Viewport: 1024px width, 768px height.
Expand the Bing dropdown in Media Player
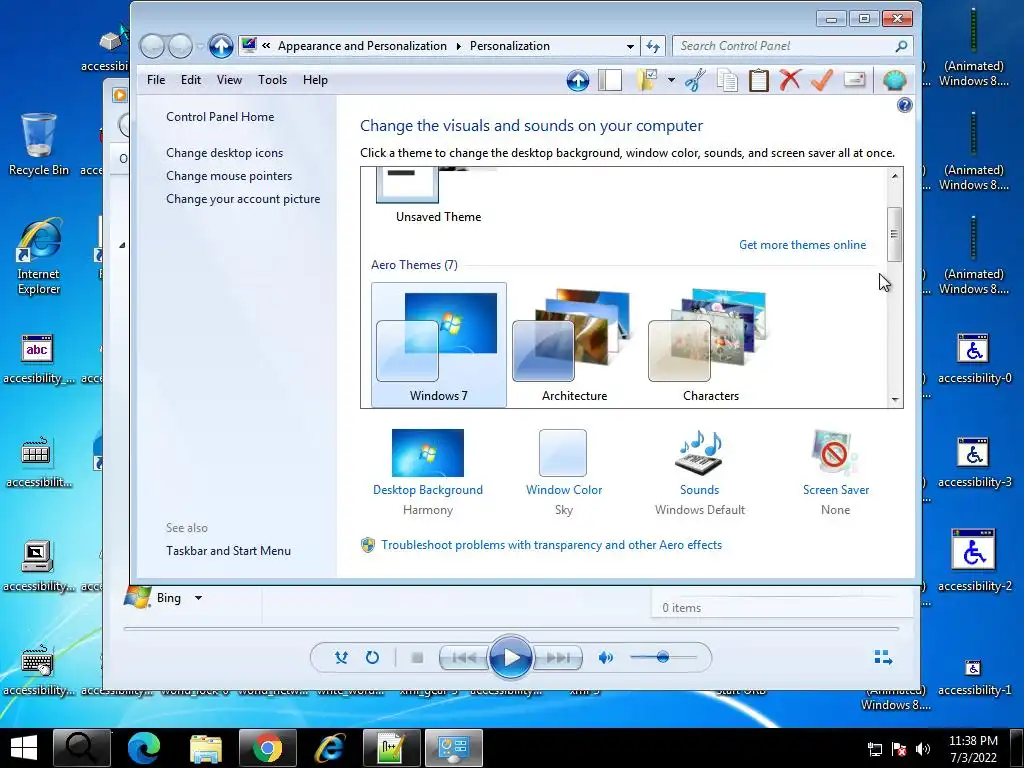click(x=199, y=598)
